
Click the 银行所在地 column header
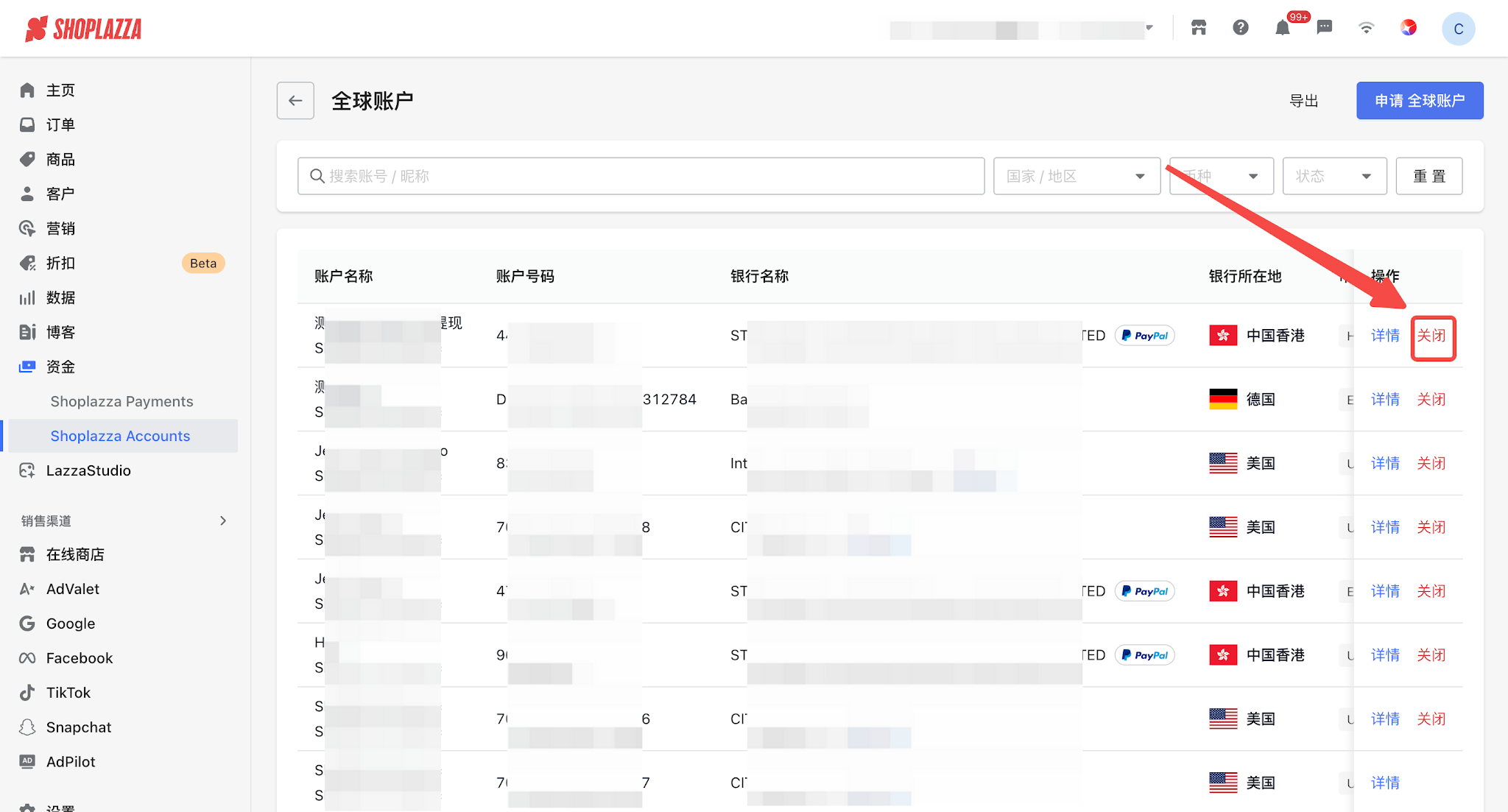pyautogui.click(x=1245, y=276)
